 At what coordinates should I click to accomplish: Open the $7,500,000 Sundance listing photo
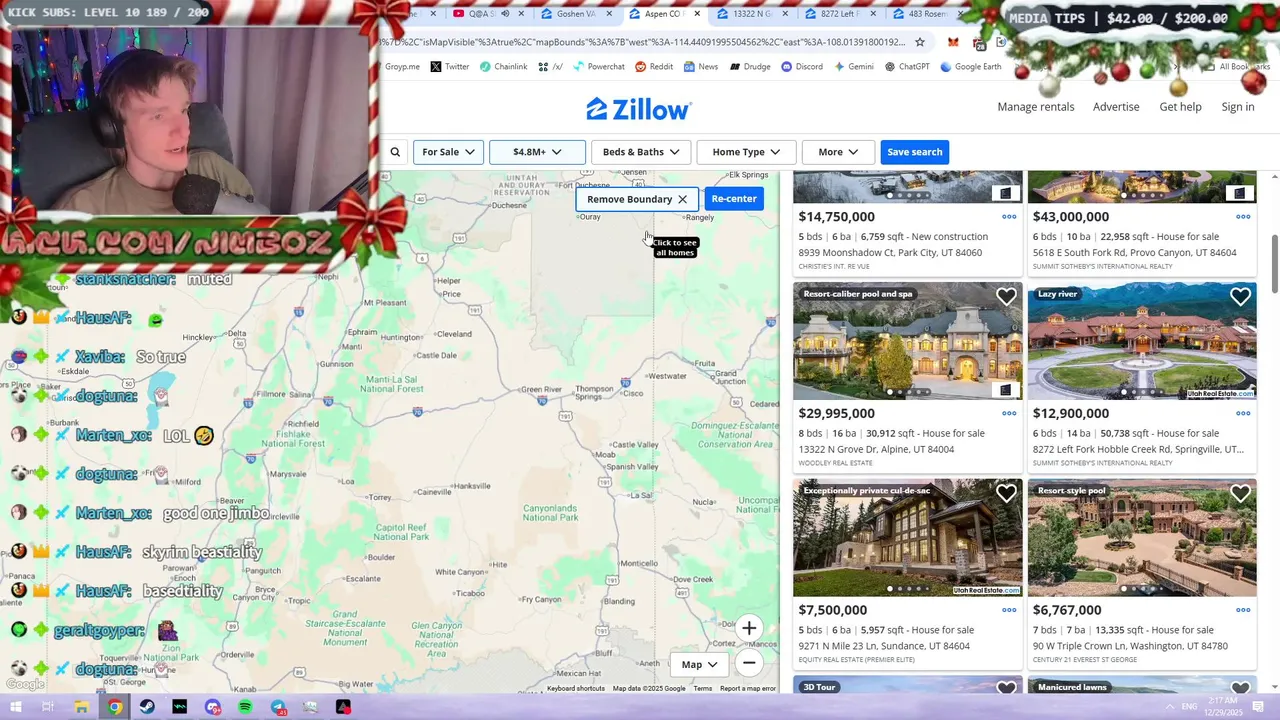[x=908, y=537]
